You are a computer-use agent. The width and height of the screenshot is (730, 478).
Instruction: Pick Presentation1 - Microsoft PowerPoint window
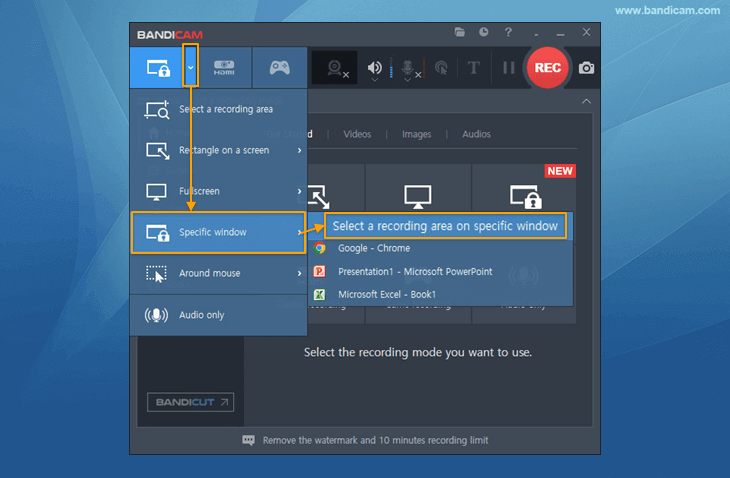click(x=440, y=271)
